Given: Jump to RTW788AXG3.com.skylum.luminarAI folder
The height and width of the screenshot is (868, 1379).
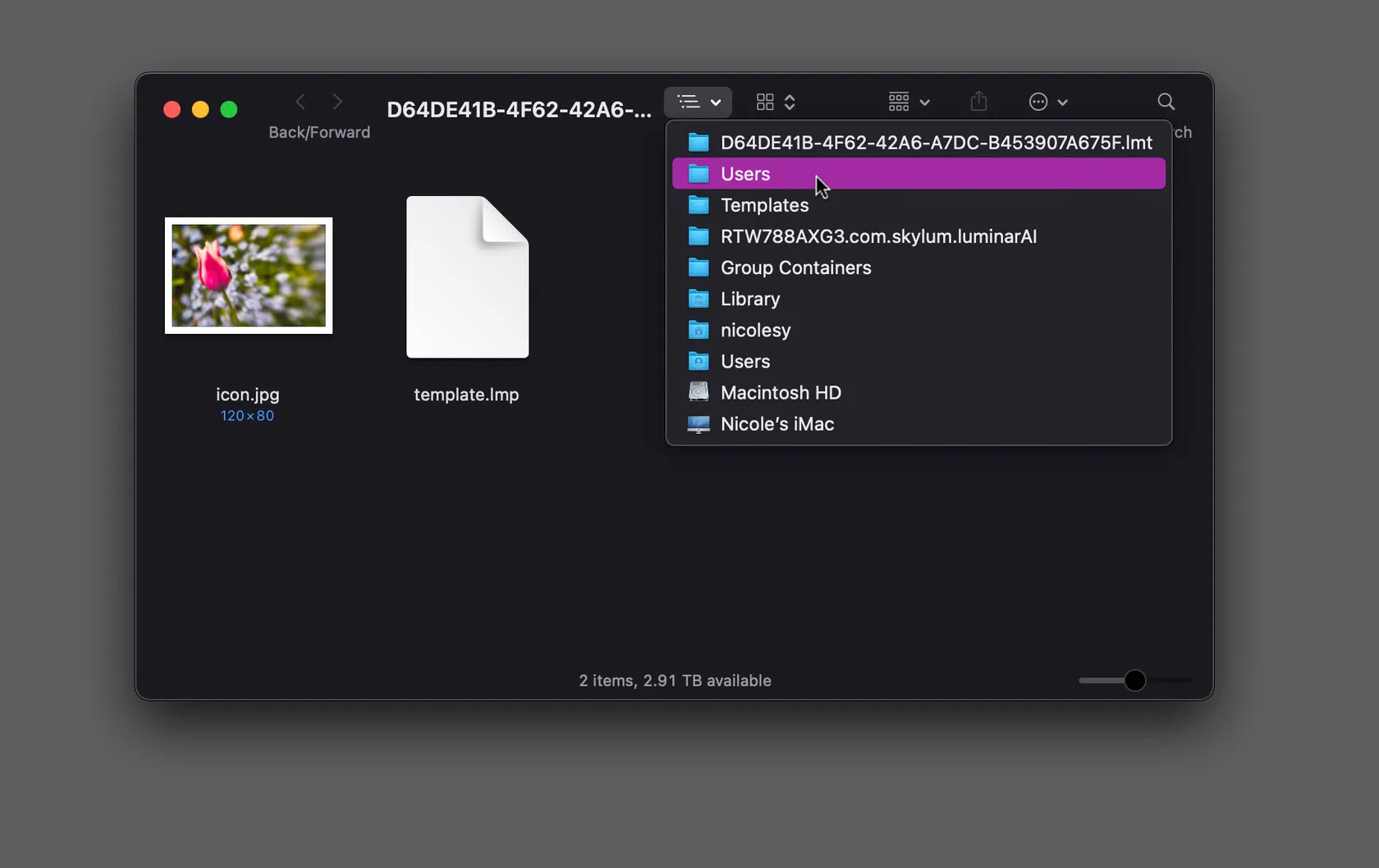Looking at the screenshot, I should pyautogui.click(x=877, y=236).
